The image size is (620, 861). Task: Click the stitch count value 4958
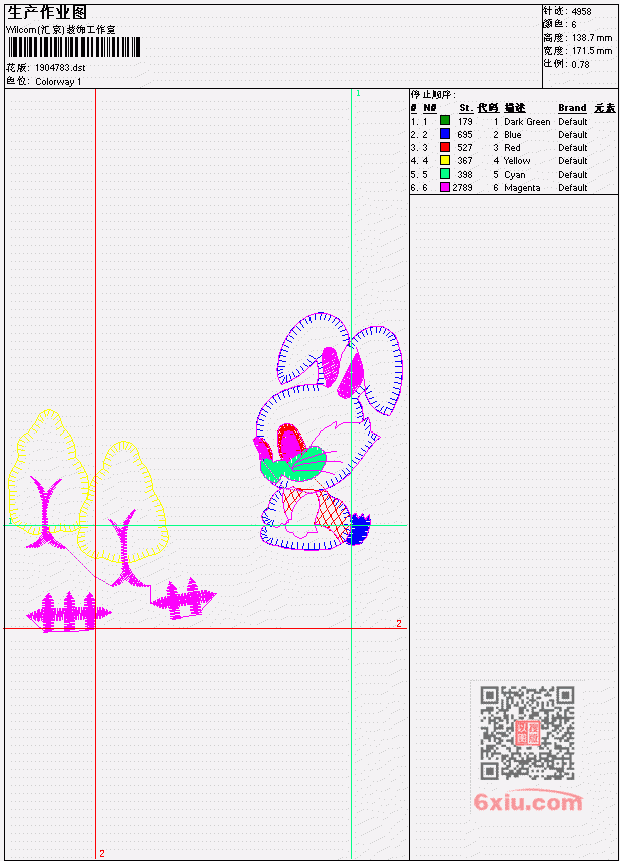(x=582, y=11)
